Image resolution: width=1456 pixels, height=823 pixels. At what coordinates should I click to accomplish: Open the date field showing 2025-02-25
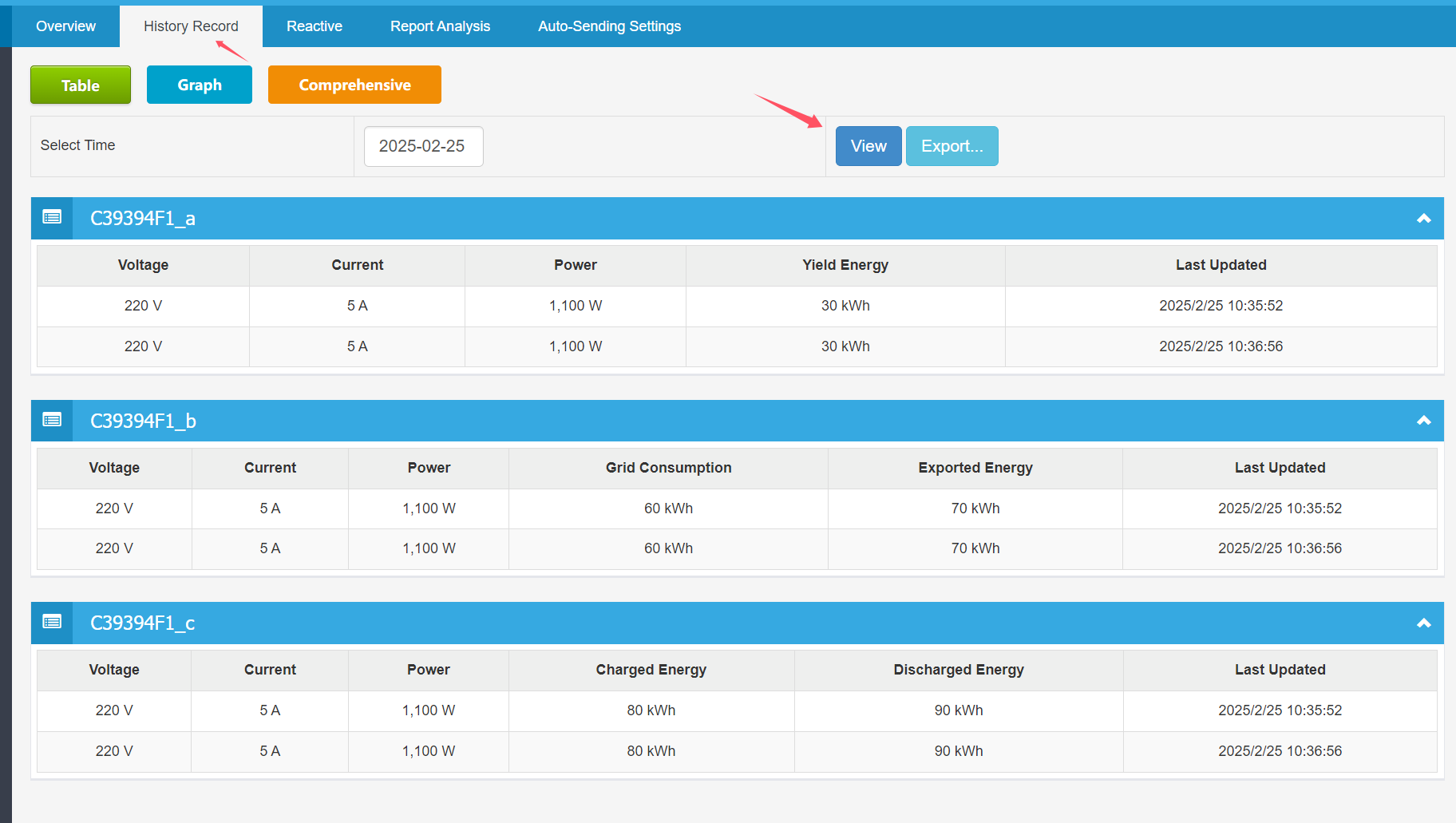point(424,146)
